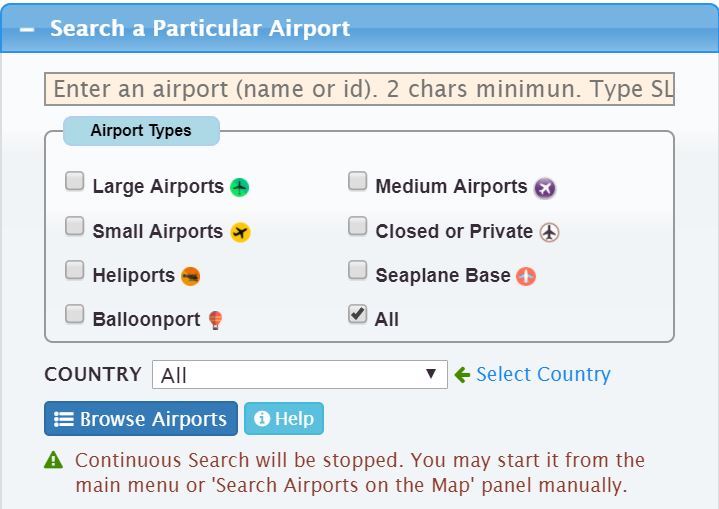Click the red Seaplane Base icon

point(526,276)
